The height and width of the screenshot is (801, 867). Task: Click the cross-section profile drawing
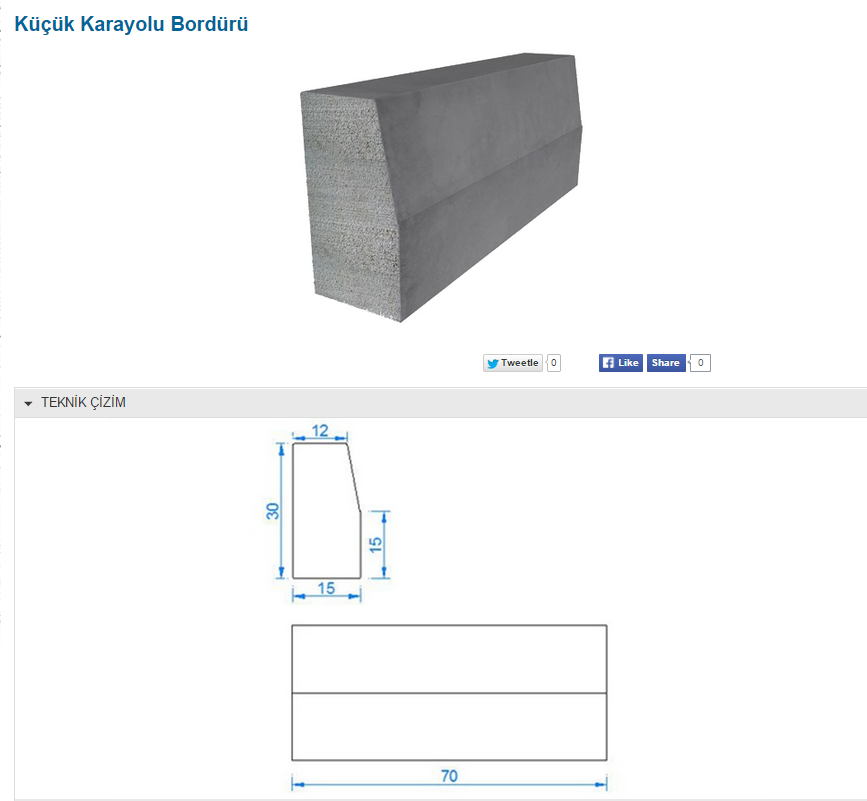point(327,510)
